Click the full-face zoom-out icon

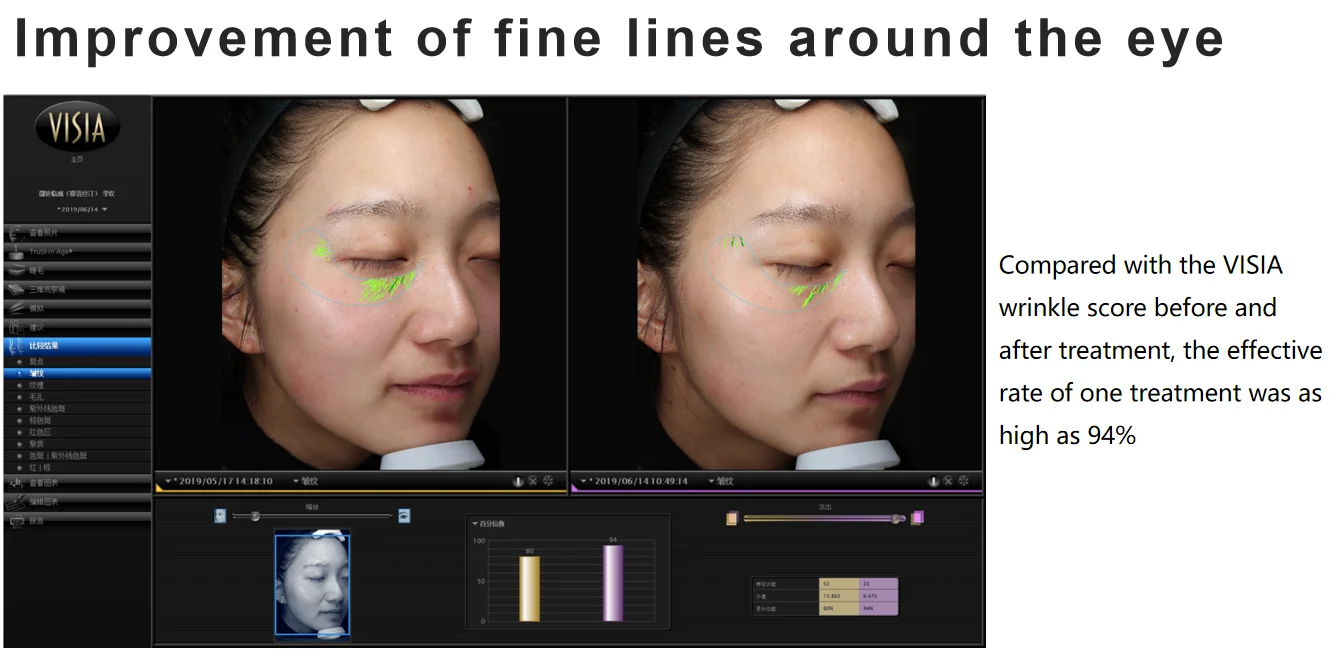[220, 516]
